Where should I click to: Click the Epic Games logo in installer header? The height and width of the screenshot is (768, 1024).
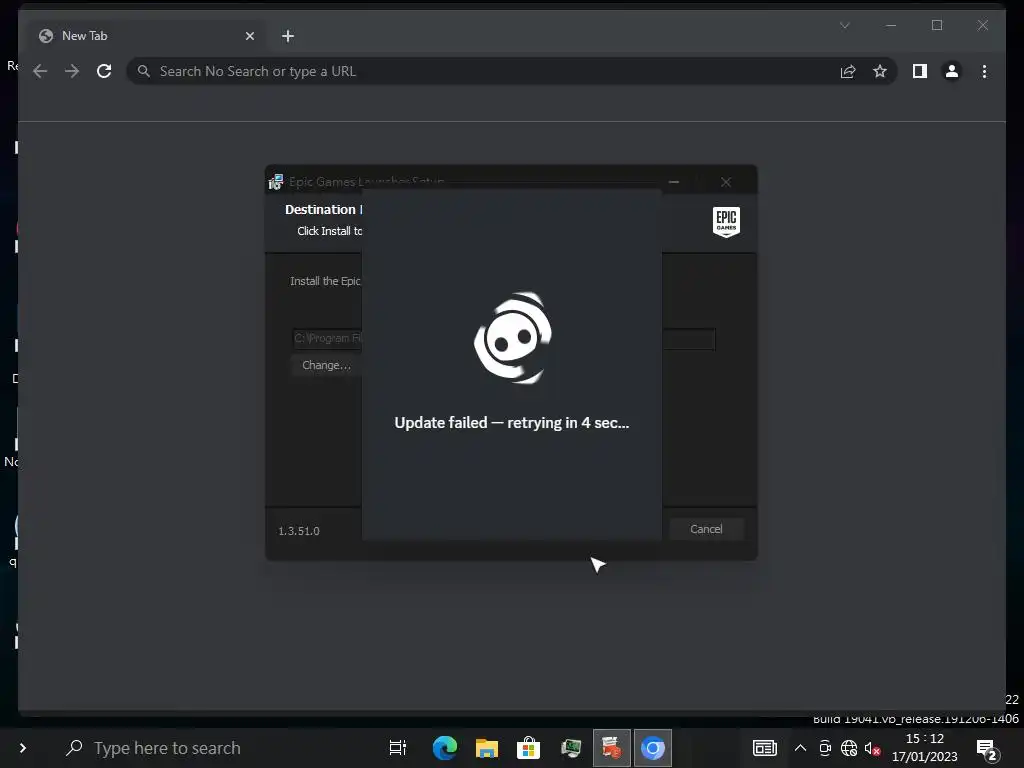(x=726, y=222)
